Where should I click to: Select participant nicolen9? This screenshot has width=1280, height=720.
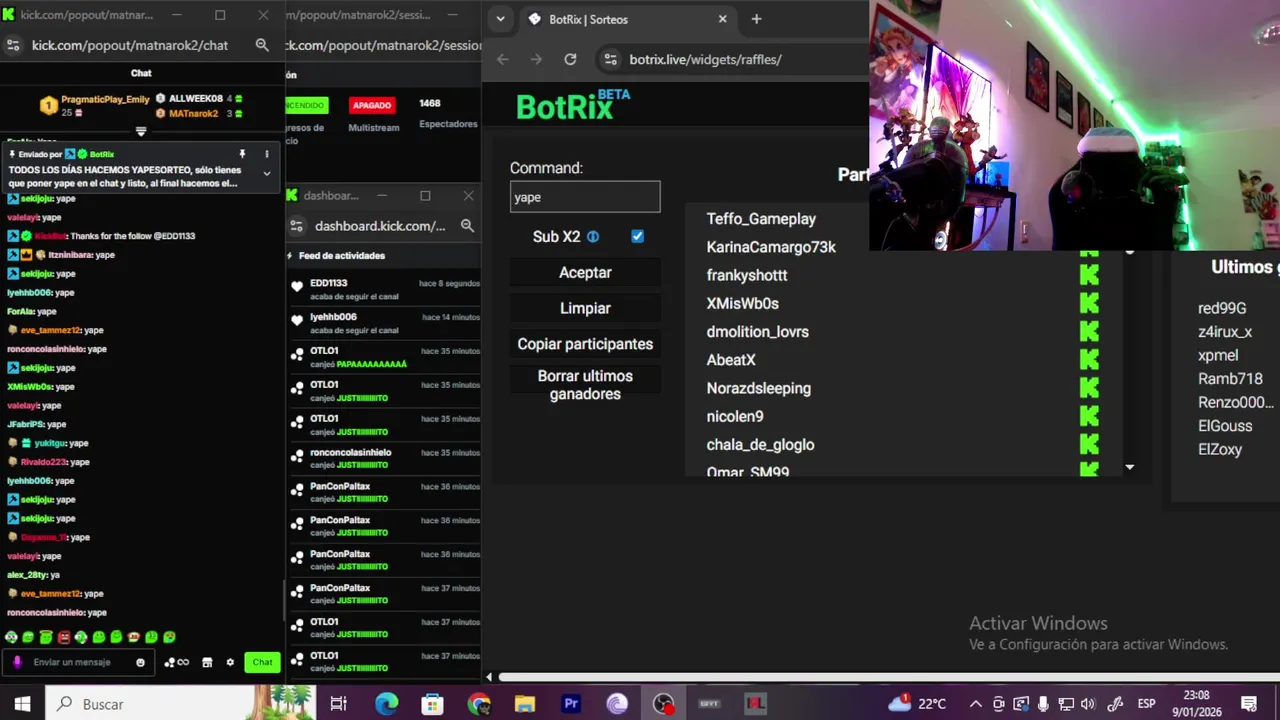click(x=735, y=416)
